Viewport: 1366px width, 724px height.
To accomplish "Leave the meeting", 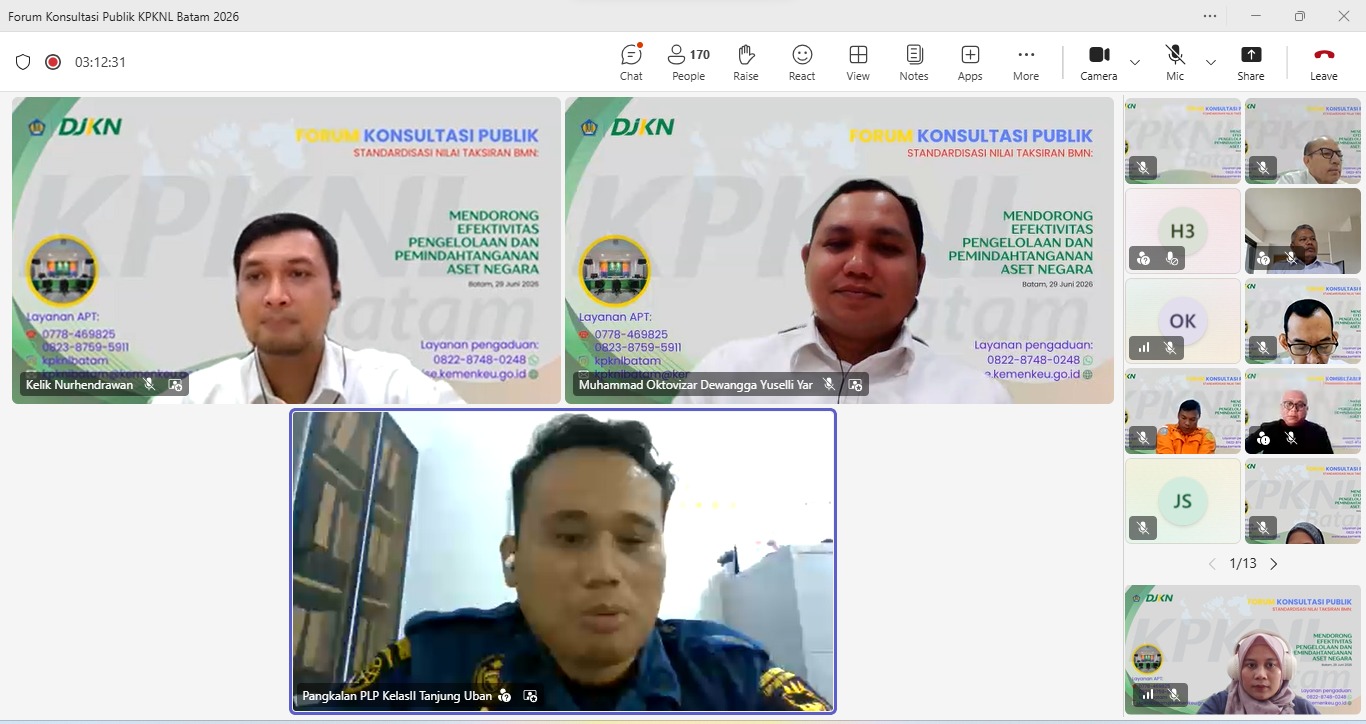I will click(1324, 62).
